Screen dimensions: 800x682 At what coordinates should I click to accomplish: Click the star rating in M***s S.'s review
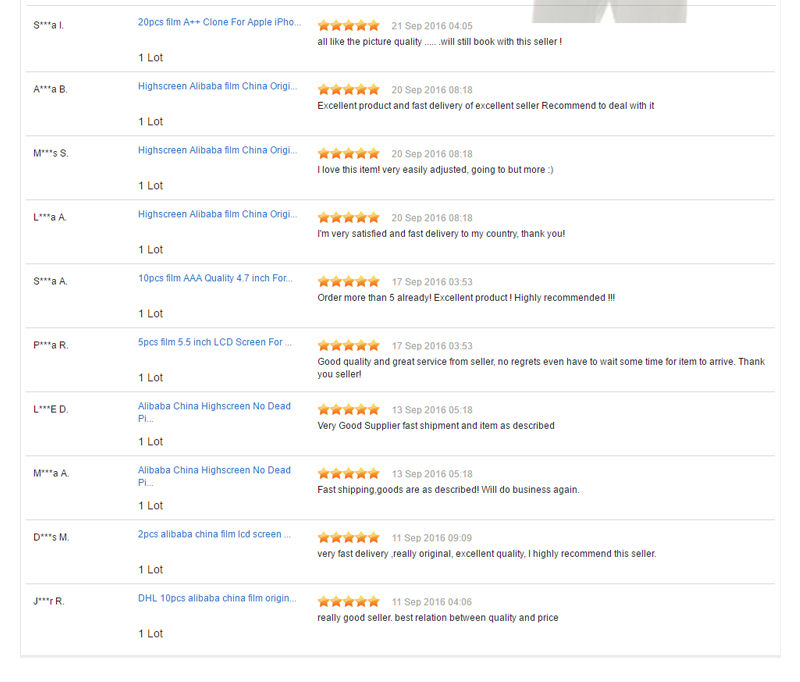pyautogui.click(x=348, y=154)
